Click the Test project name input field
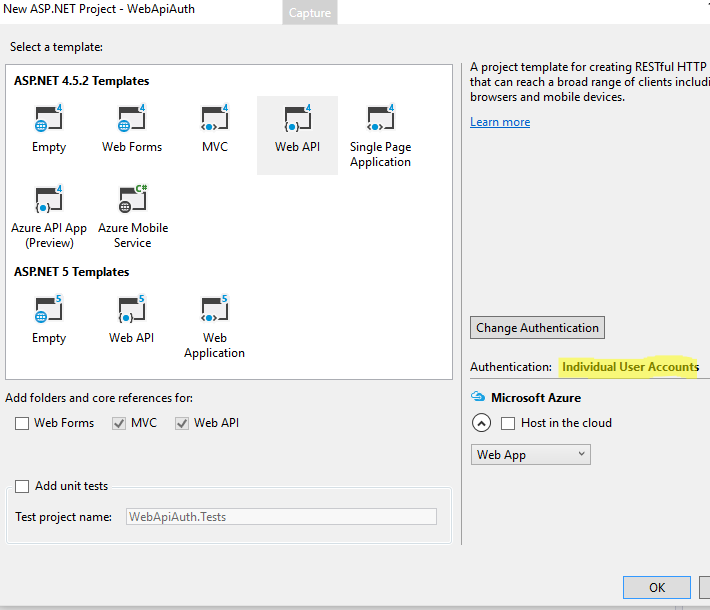 281,517
